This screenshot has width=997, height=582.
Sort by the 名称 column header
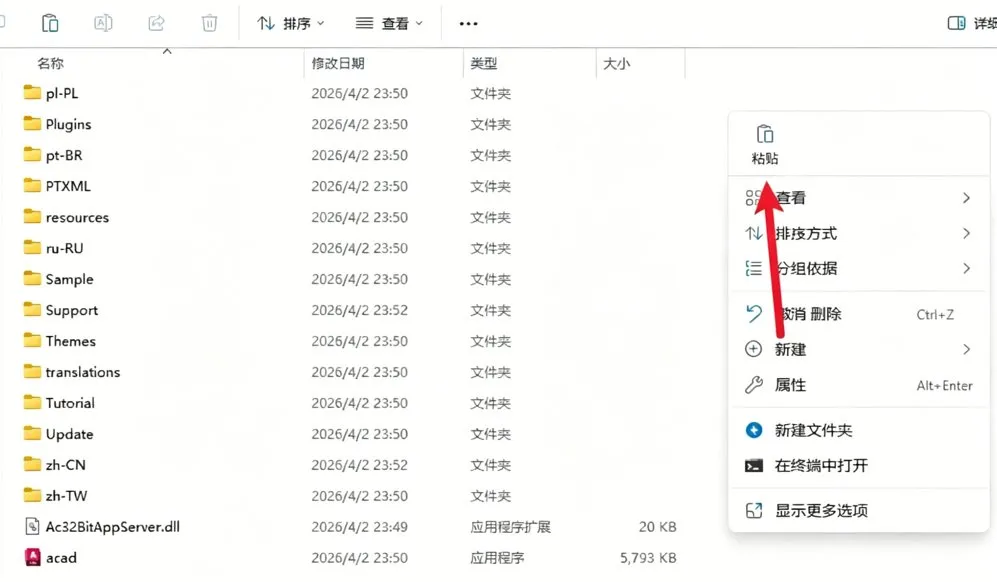[x=50, y=63]
